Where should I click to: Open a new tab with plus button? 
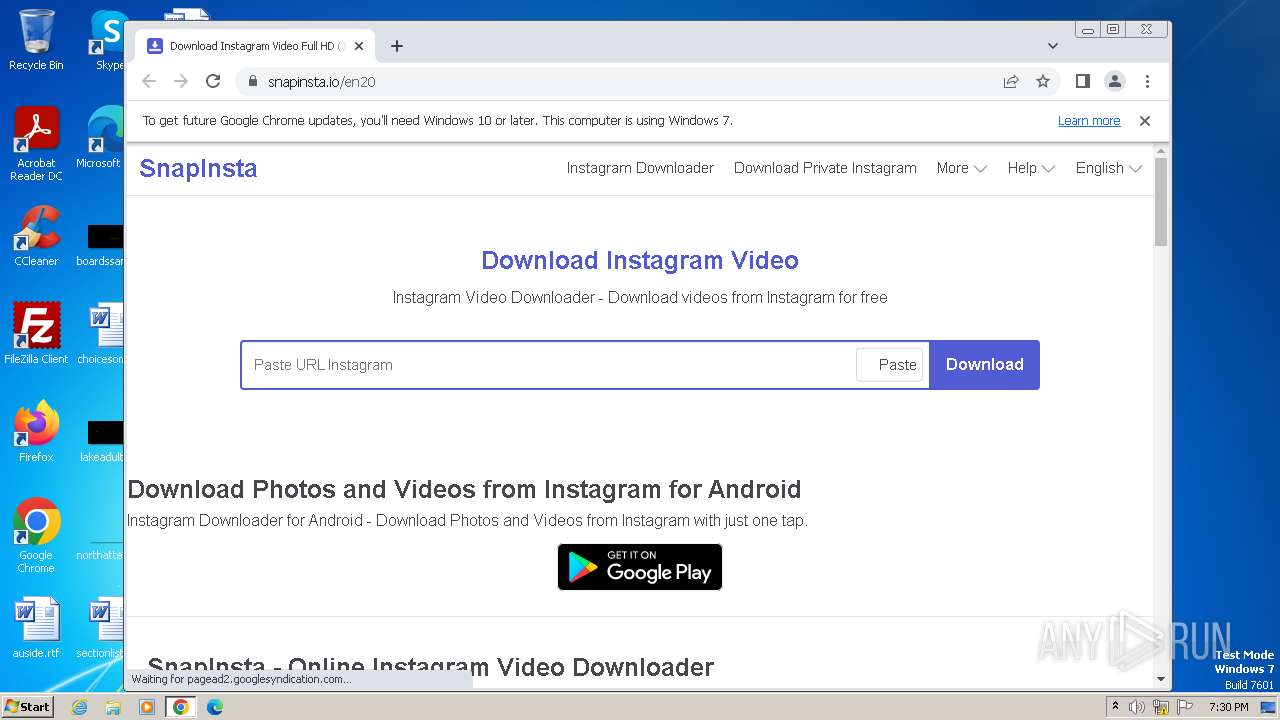click(x=397, y=46)
